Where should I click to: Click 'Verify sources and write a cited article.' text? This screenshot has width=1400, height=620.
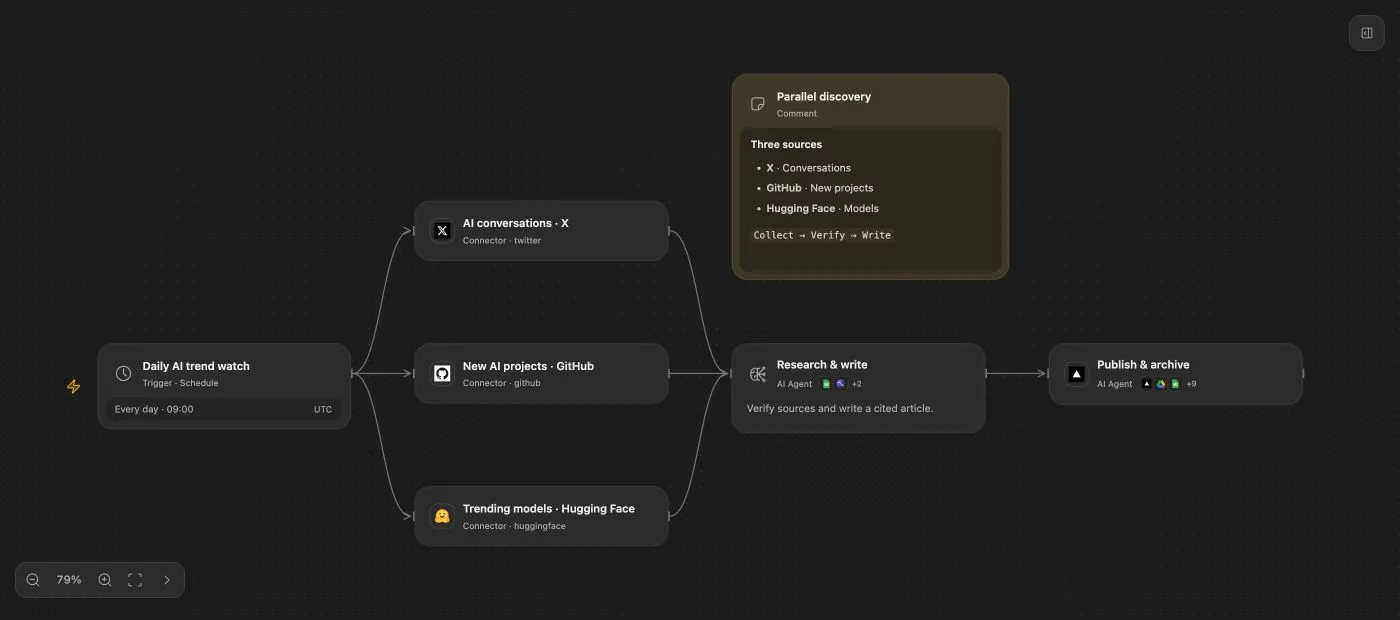[840, 408]
